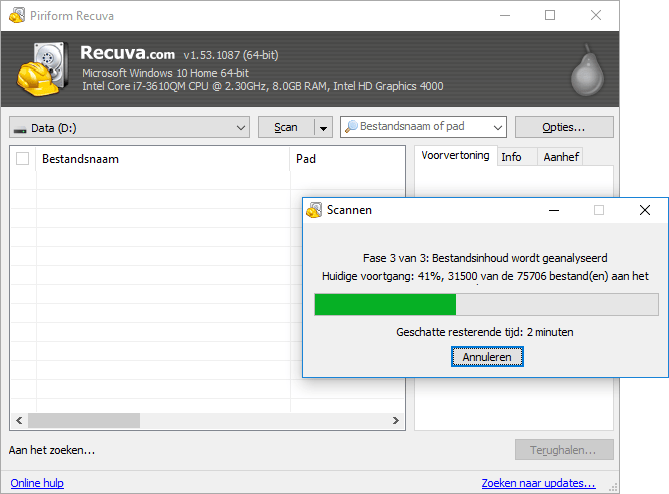Click the 'Huidige voortgang: 41%' text line
The image size is (669, 494).
pos(485,276)
